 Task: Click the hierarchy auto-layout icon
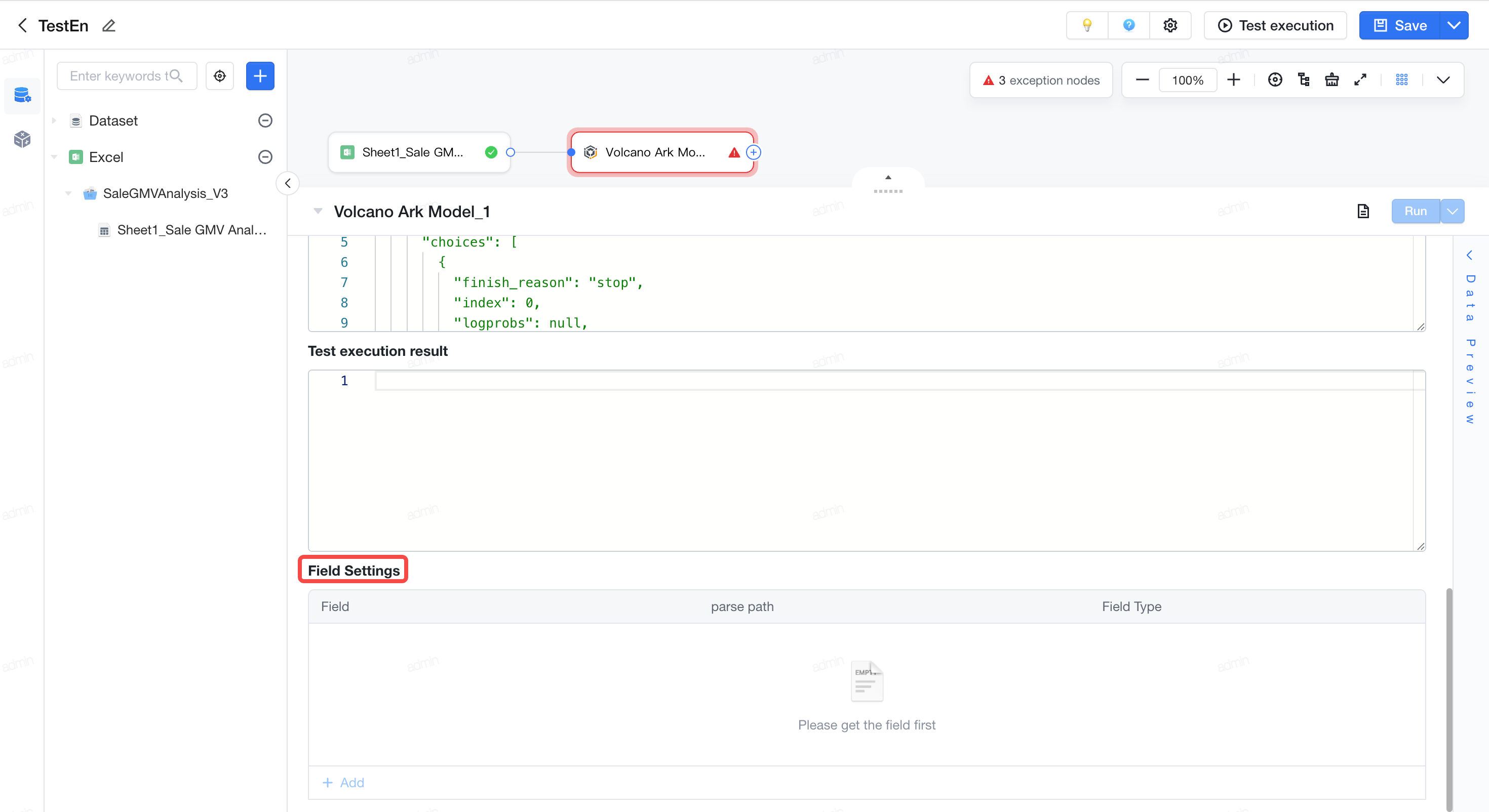1304,80
